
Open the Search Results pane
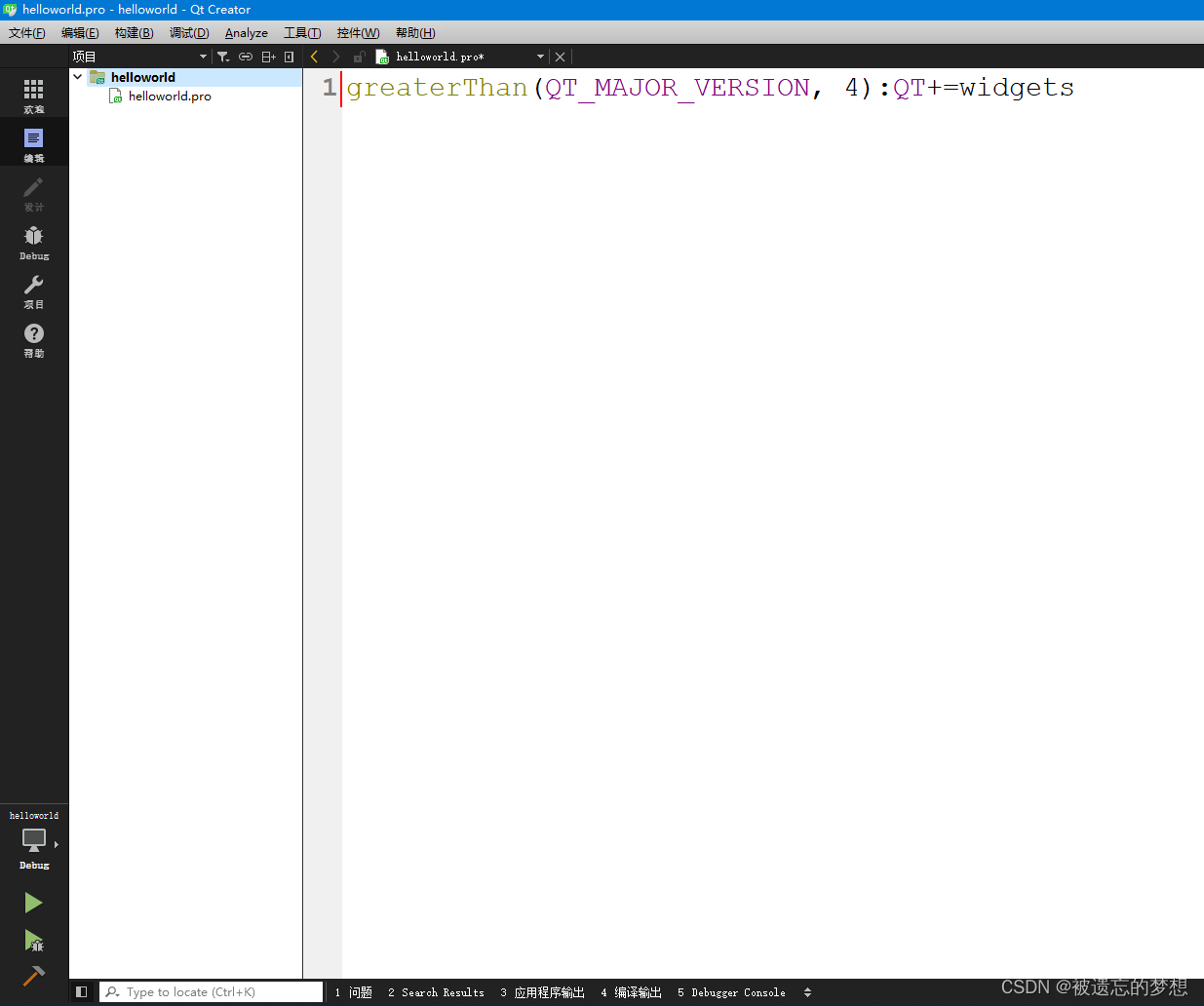[x=436, y=992]
